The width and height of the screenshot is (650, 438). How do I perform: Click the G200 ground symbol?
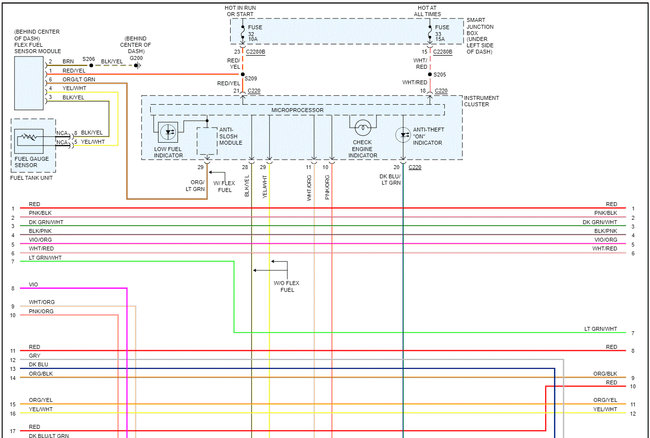pos(138,65)
